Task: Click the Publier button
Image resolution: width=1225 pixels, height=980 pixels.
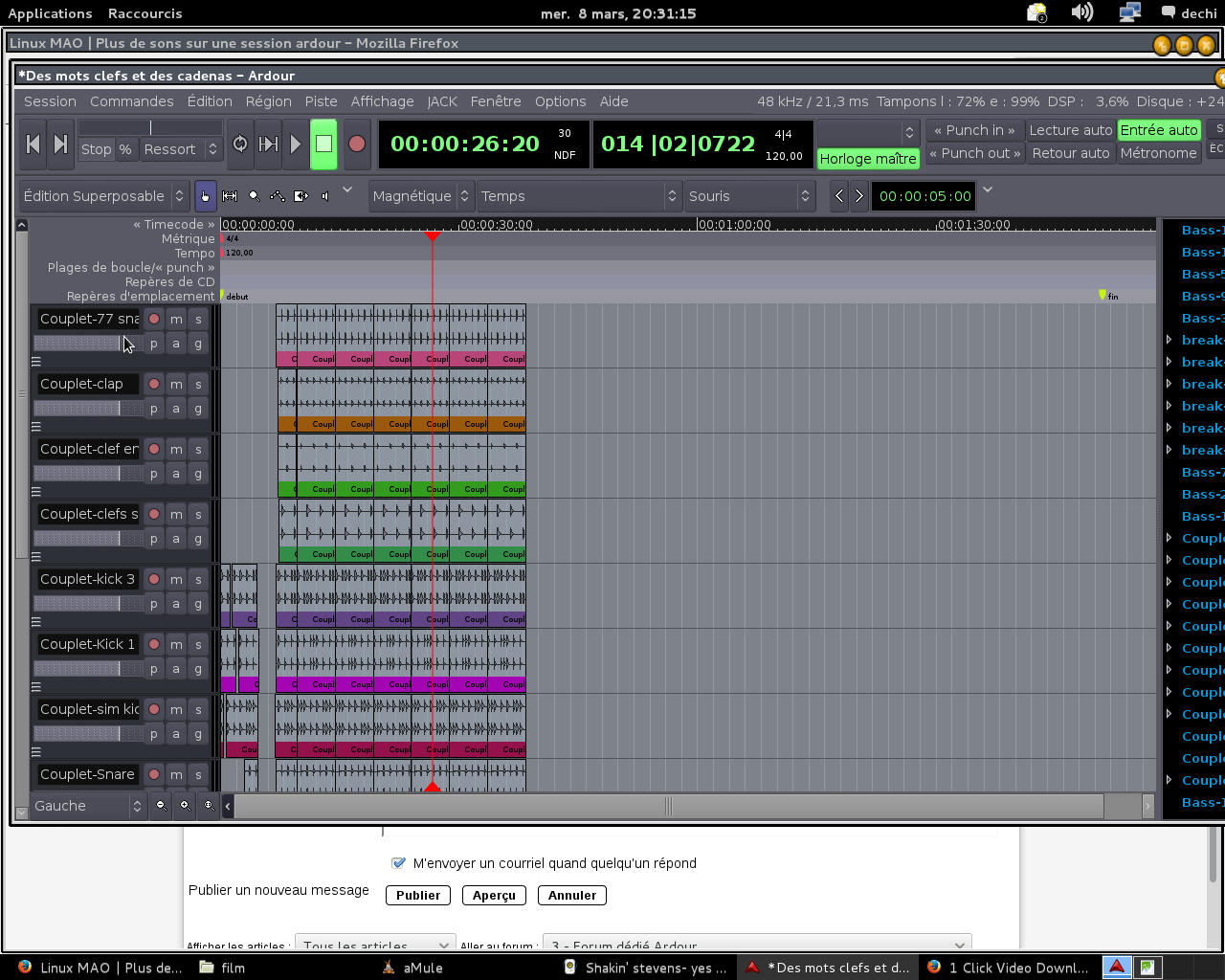Action: point(418,896)
